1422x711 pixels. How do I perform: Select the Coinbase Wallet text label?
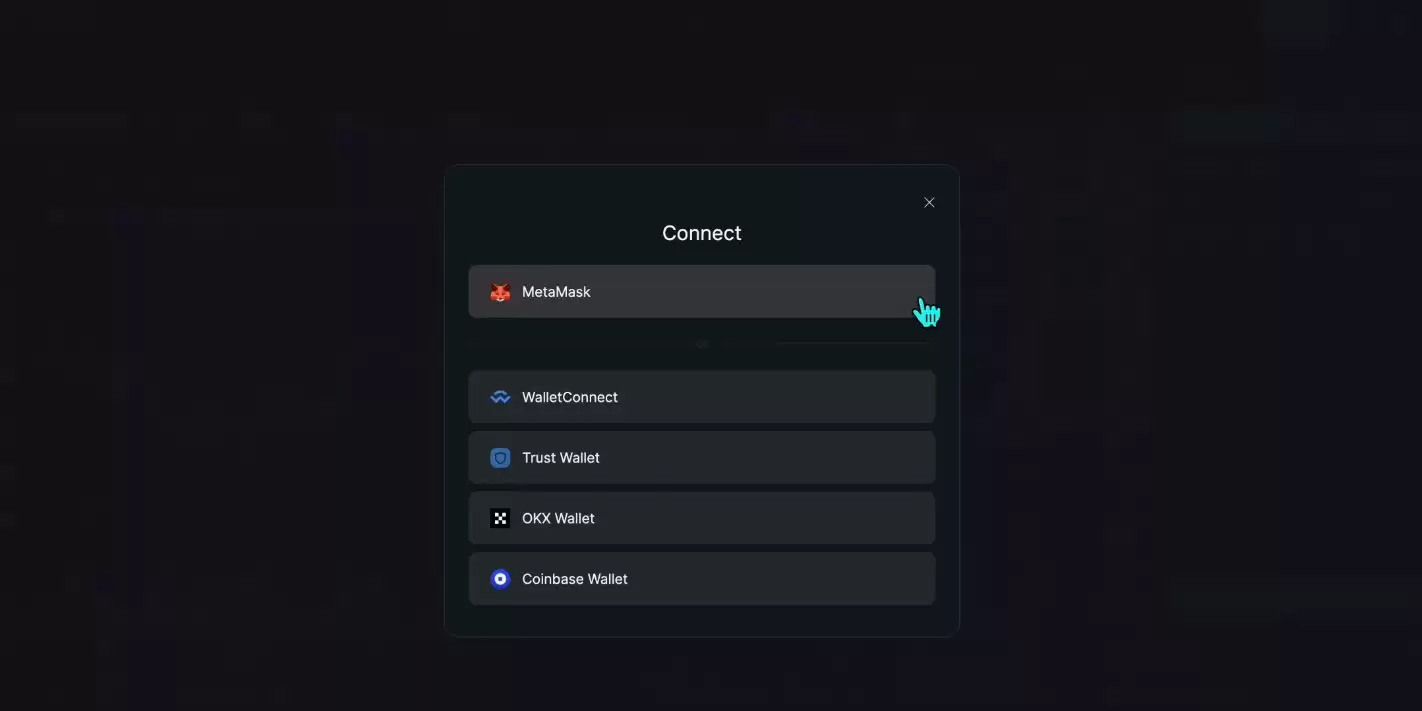575,579
